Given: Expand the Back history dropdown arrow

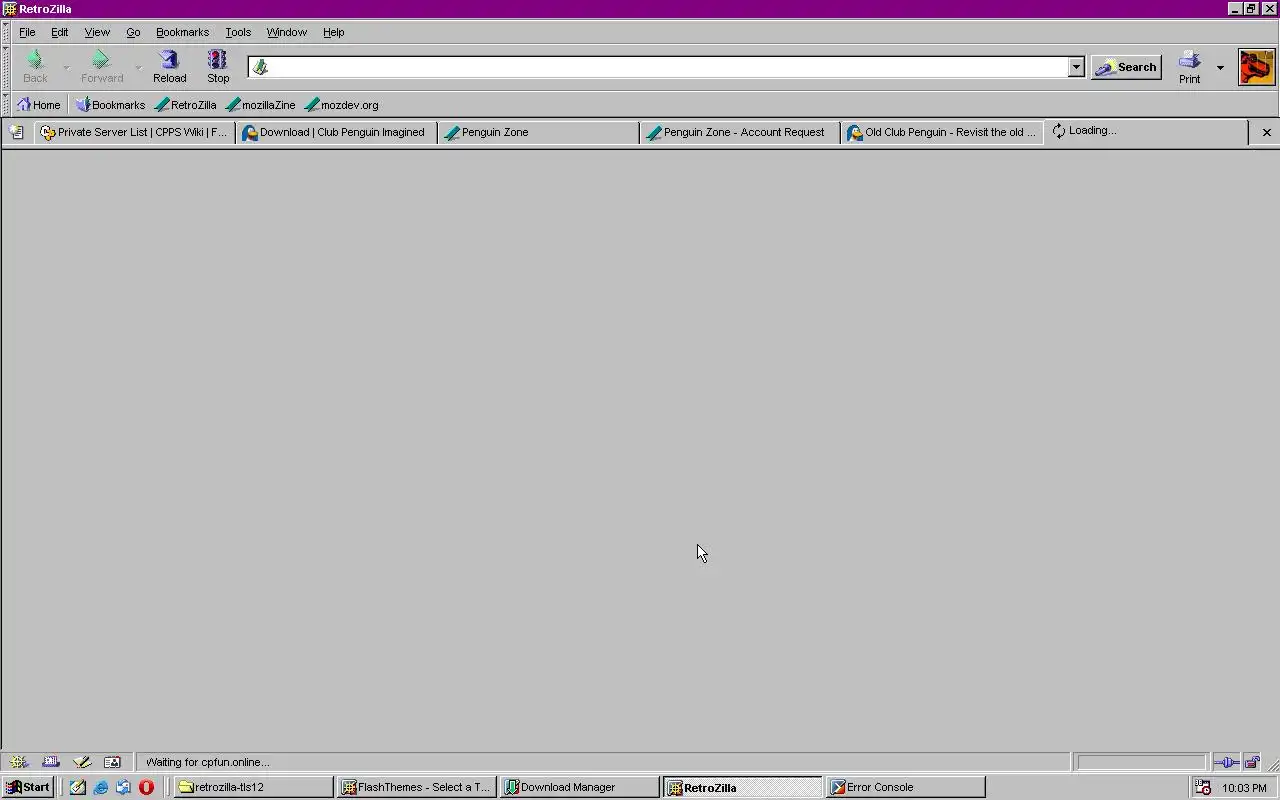Looking at the screenshot, I should 66,67.
